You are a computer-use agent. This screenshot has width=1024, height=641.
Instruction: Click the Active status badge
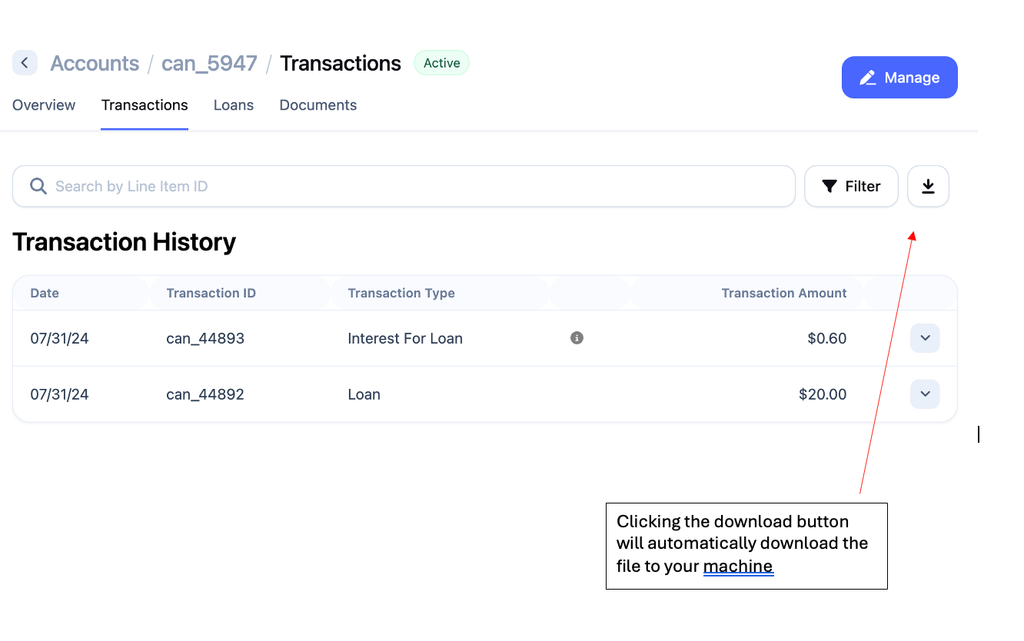click(441, 63)
